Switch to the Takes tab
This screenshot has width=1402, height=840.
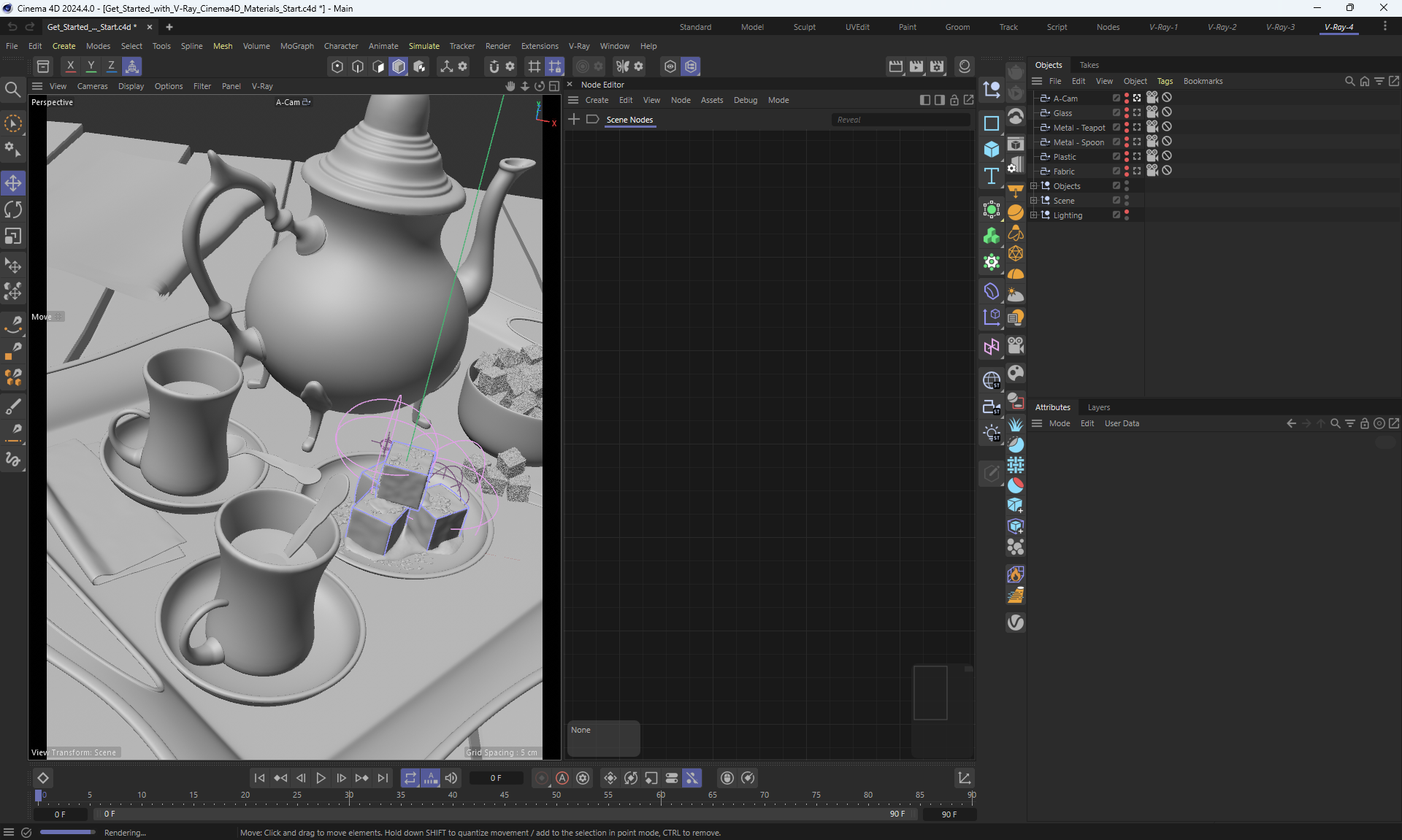pos(1089,65)
